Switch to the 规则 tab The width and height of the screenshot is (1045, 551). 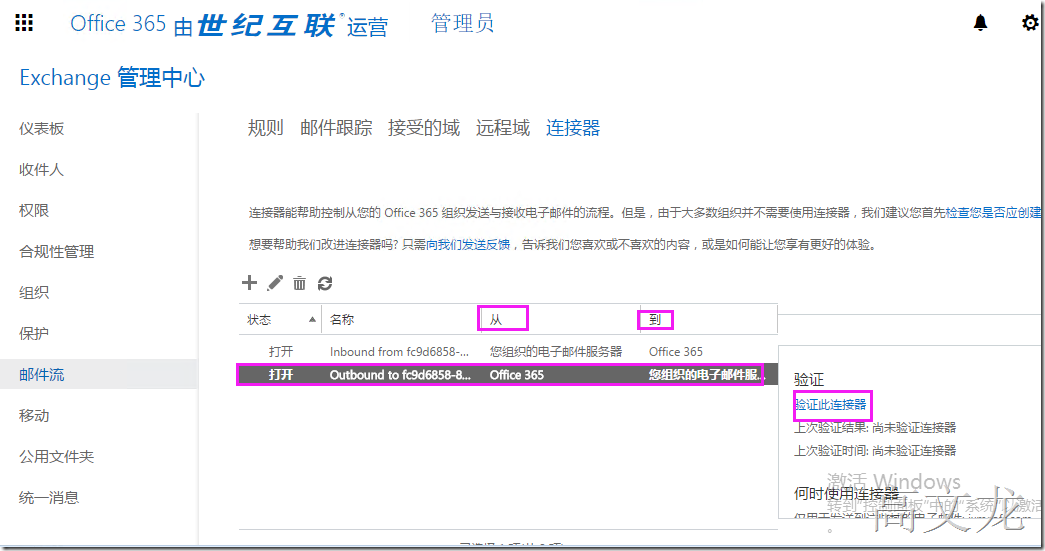[266, 127]
